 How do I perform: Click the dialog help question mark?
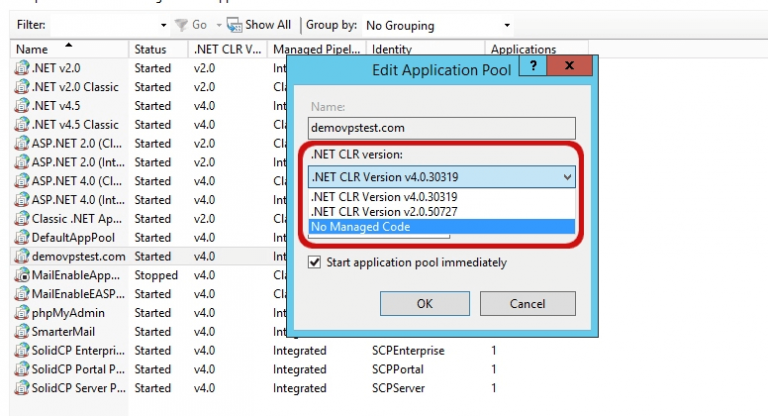[533, 66]
